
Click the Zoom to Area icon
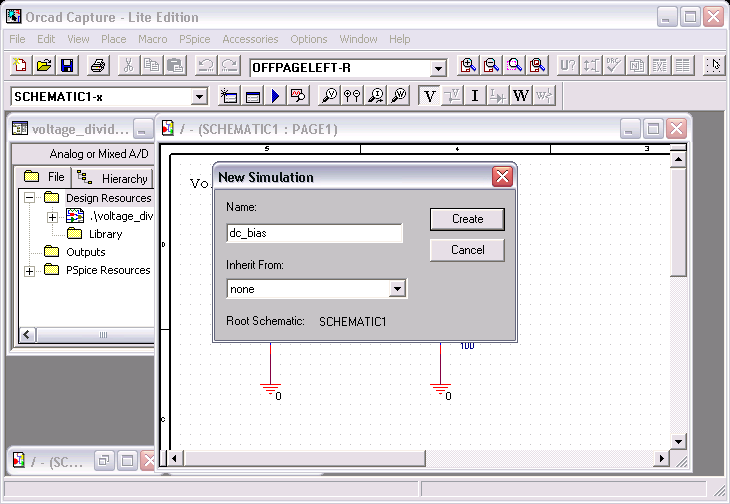coord(514,66)
